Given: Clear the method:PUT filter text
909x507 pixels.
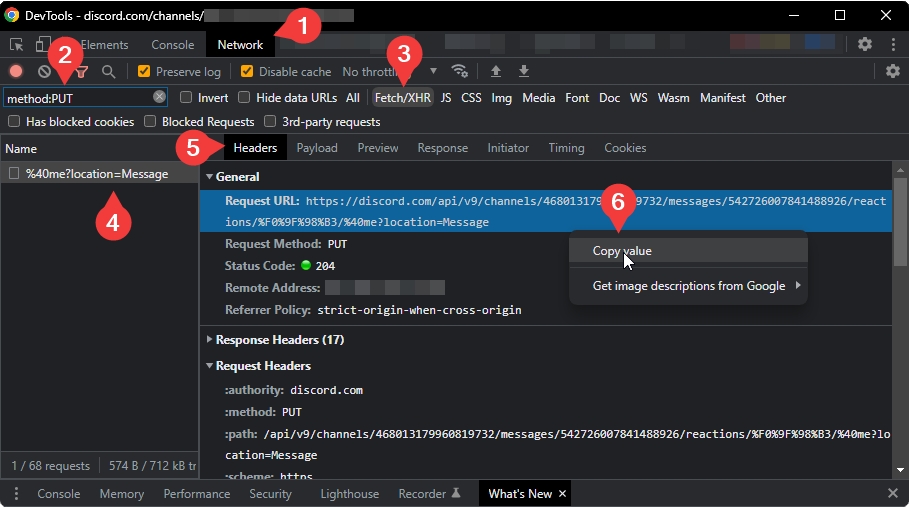Looking at the screenshot, I should [x=159, y=97].
